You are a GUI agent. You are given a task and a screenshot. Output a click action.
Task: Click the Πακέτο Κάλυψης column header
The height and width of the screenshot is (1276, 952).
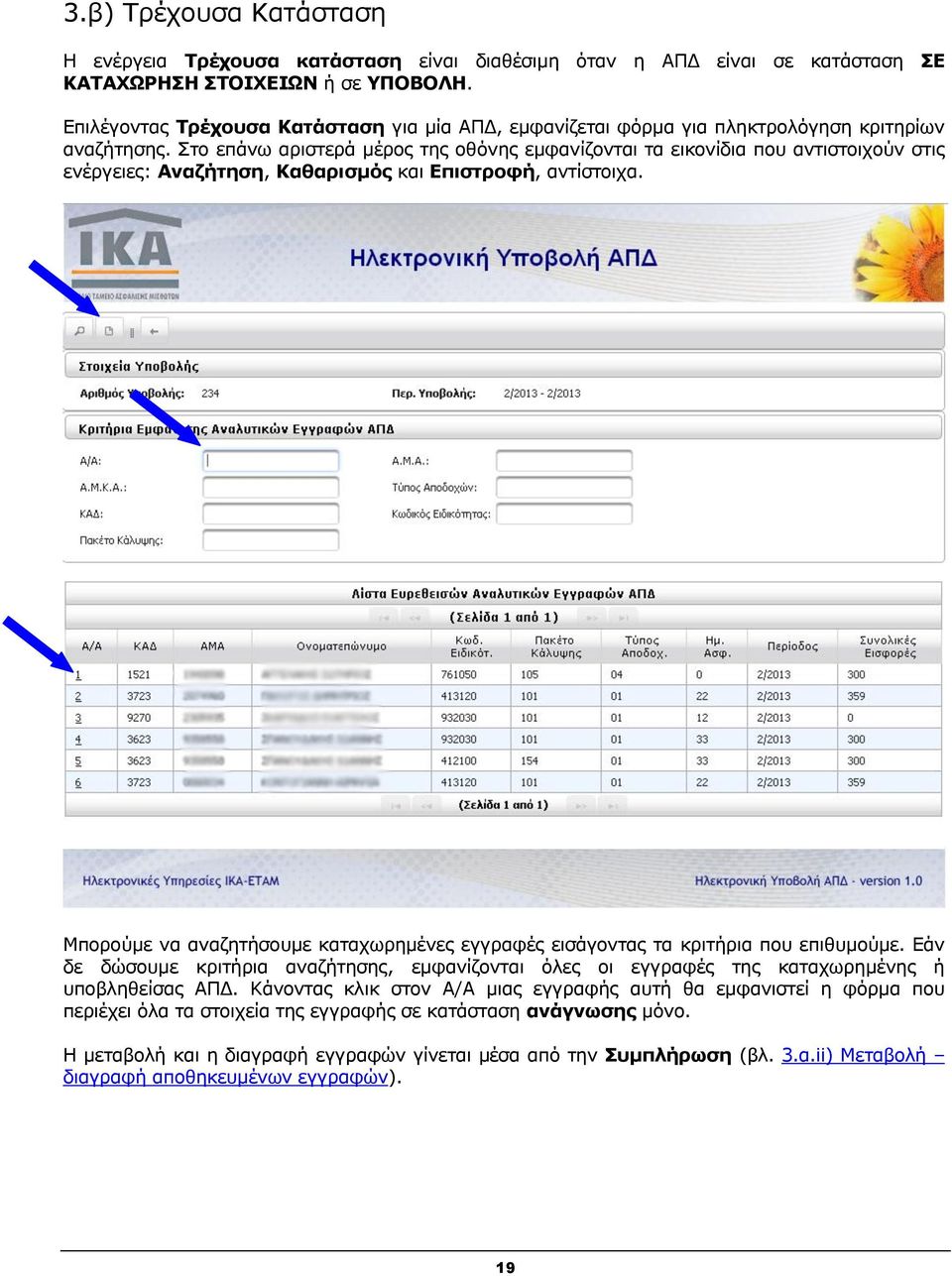pos(554,646)
